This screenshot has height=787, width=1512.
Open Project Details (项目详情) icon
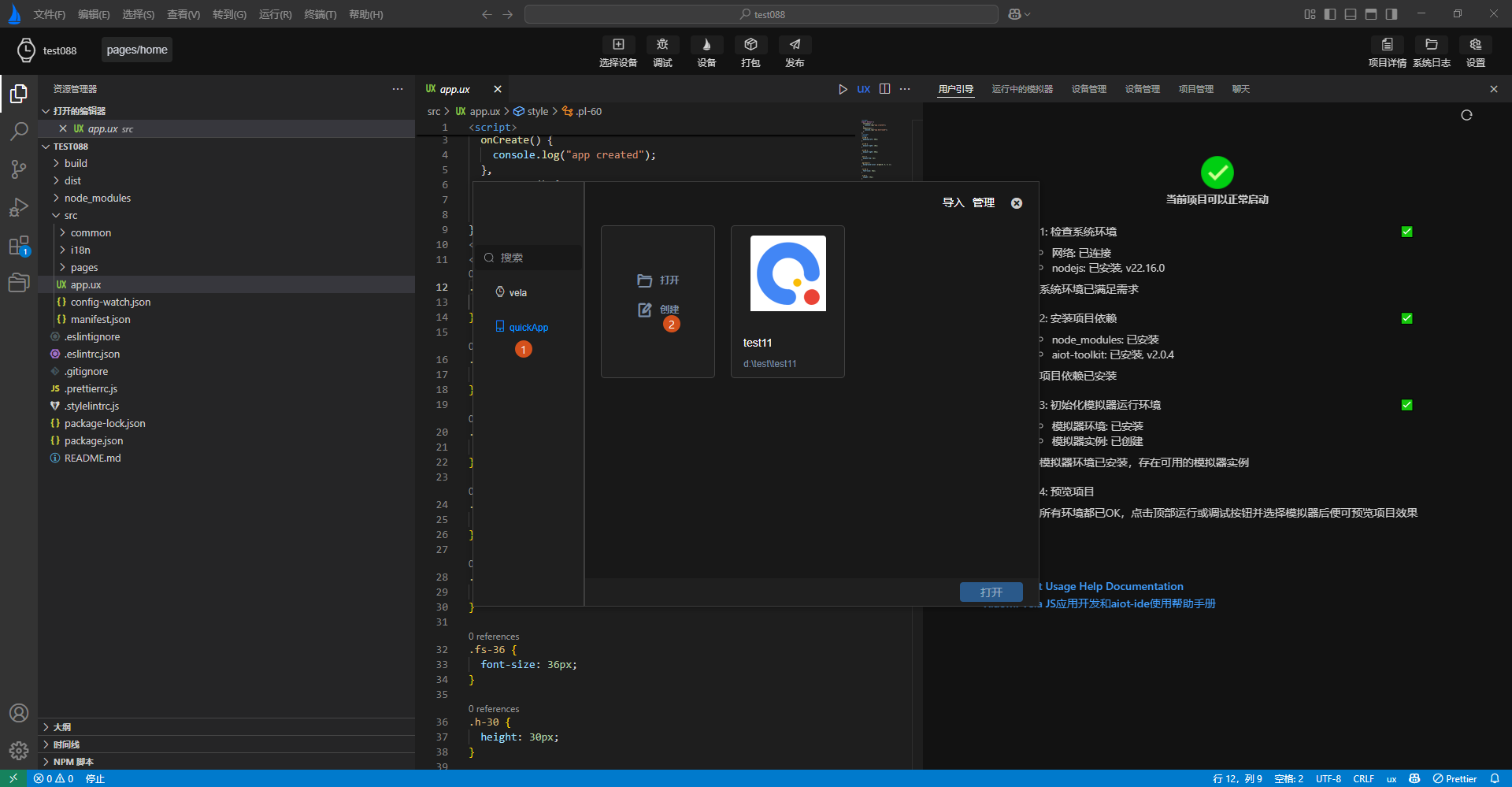point(1387,45)
